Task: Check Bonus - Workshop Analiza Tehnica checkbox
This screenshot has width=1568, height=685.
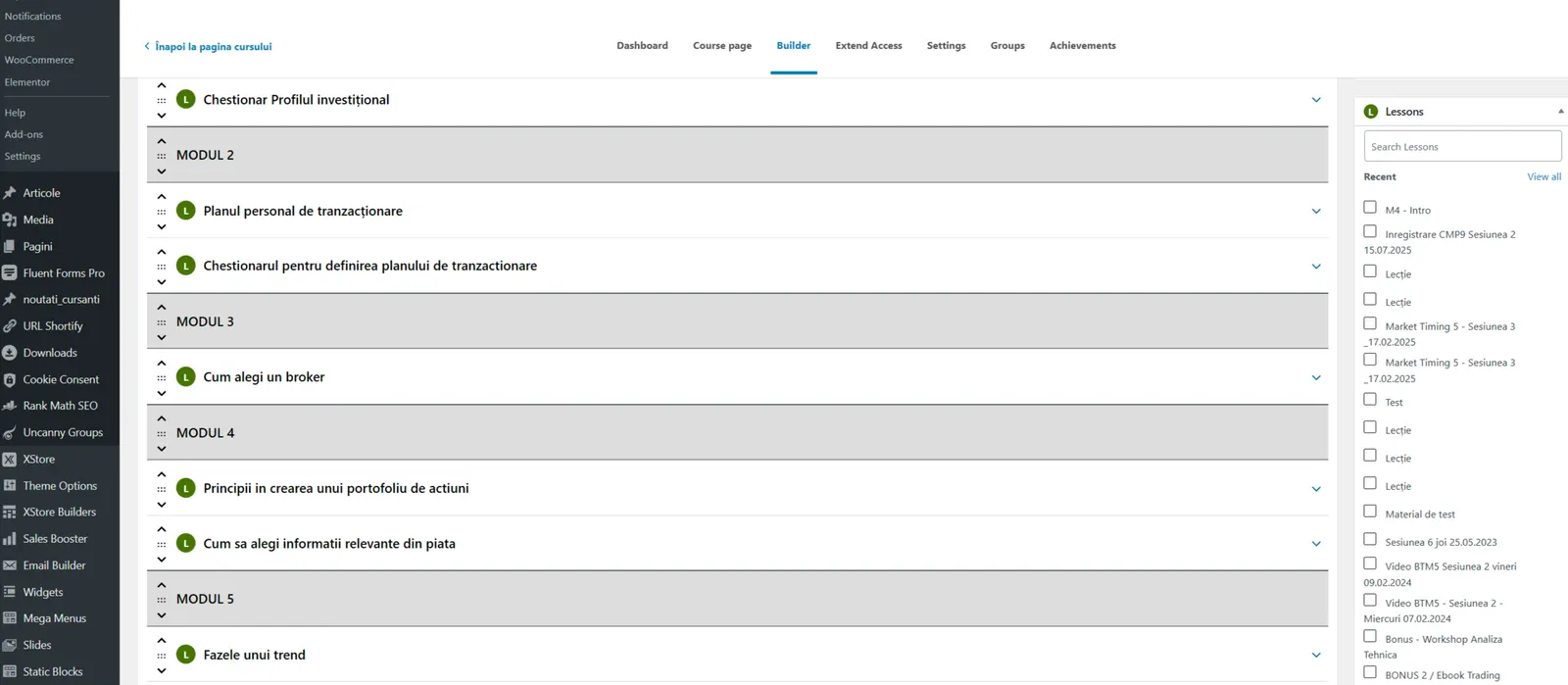Action: (x=1370, y=636)
